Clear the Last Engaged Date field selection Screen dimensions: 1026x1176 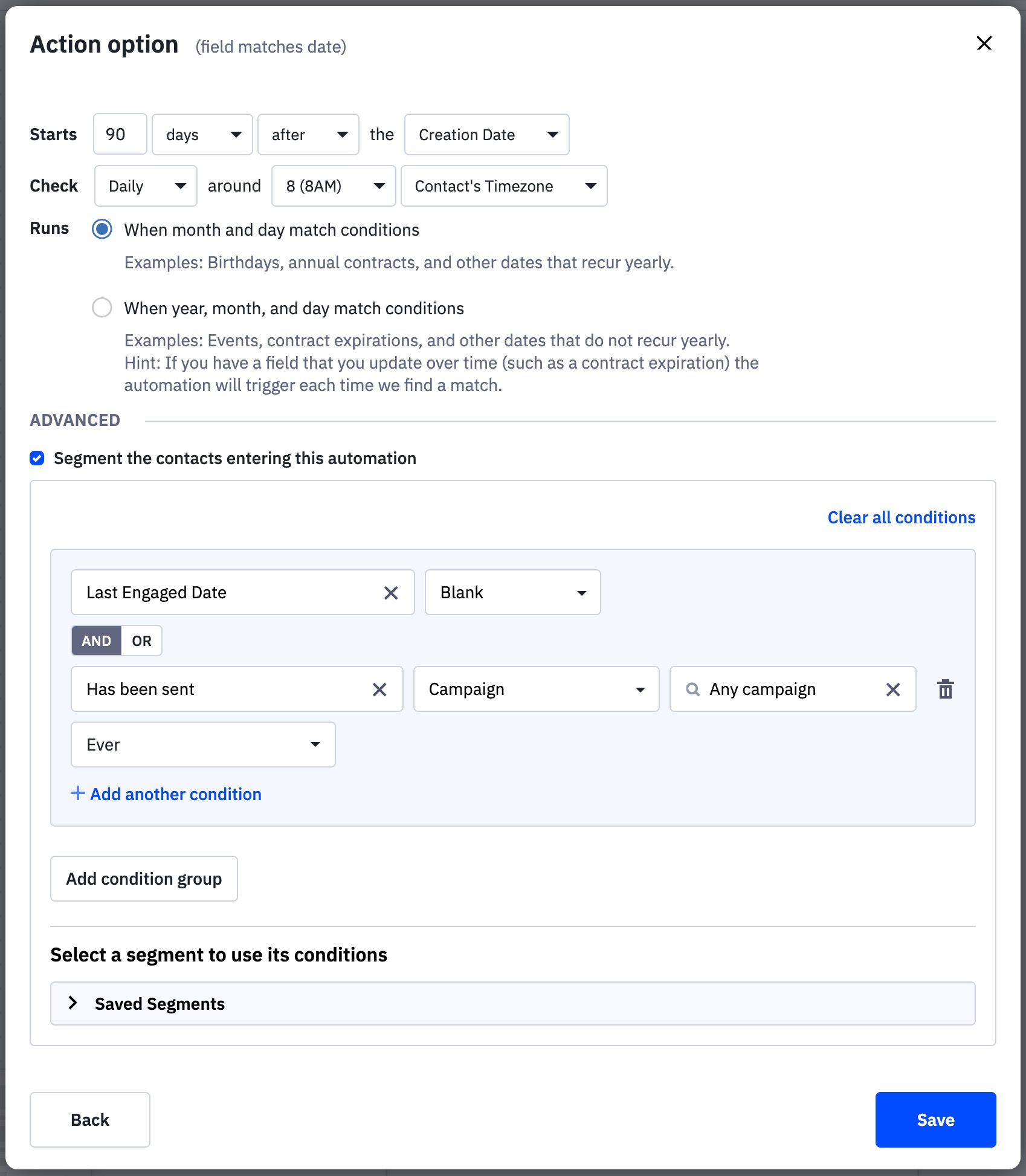point(391,593)
